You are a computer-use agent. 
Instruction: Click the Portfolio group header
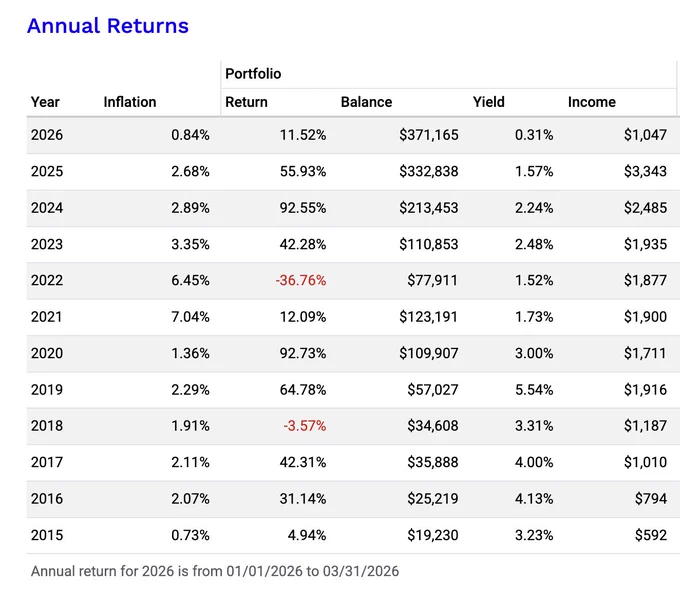tap(253, 74)
